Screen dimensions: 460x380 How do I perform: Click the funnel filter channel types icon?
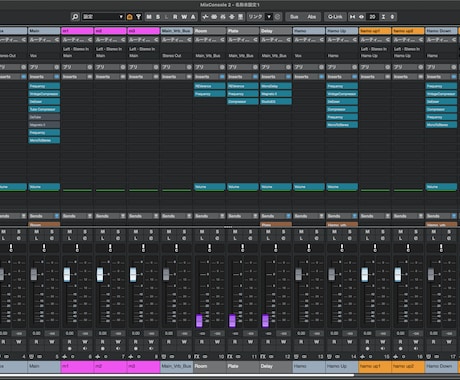click(138, 17)
